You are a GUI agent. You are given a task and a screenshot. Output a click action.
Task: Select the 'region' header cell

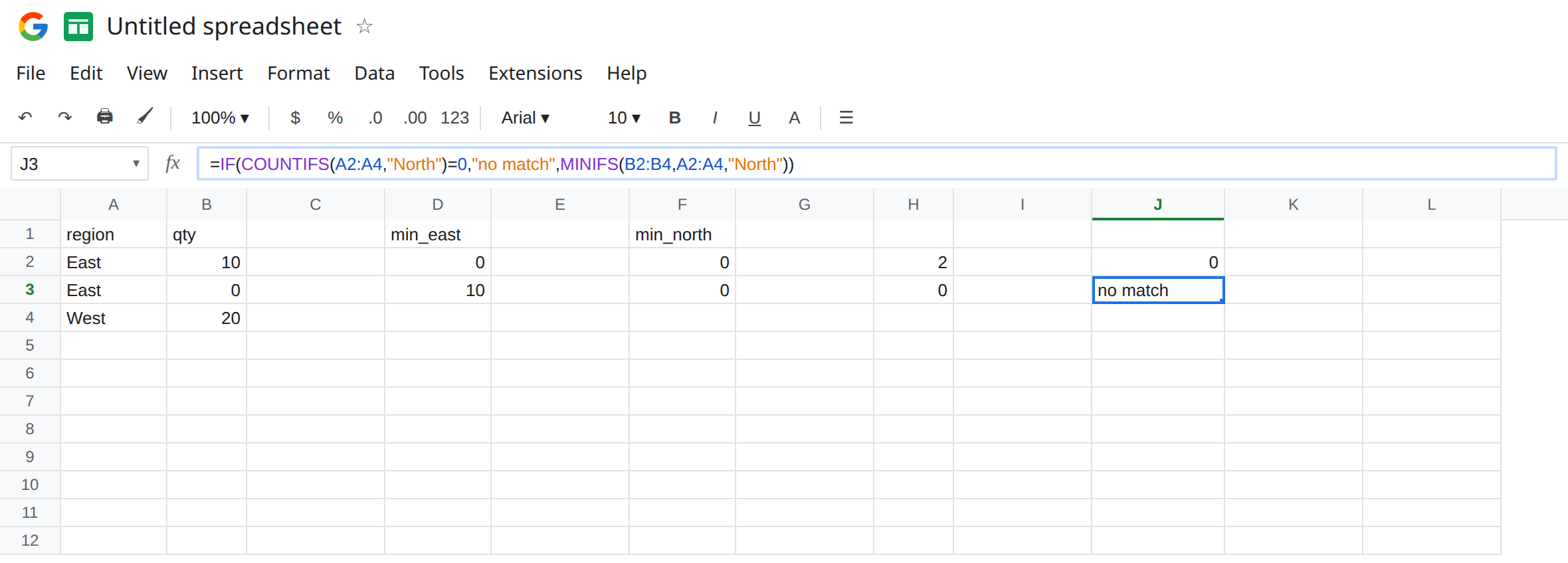113,234
